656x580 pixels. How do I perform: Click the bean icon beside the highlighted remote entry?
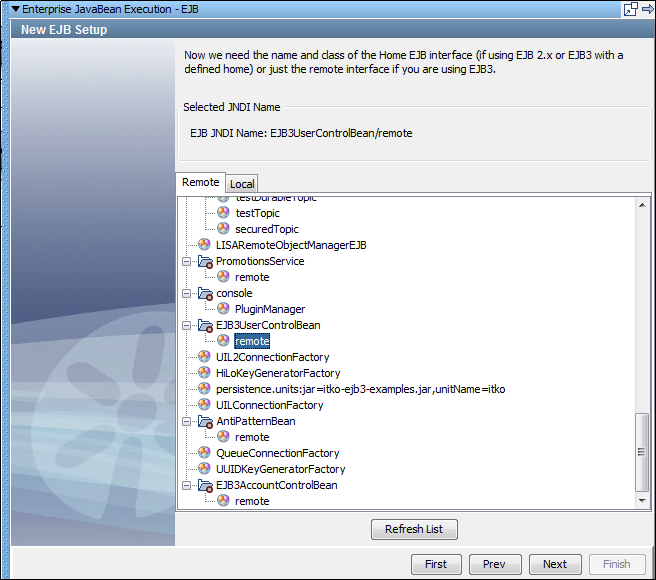(x=223, y=341)
